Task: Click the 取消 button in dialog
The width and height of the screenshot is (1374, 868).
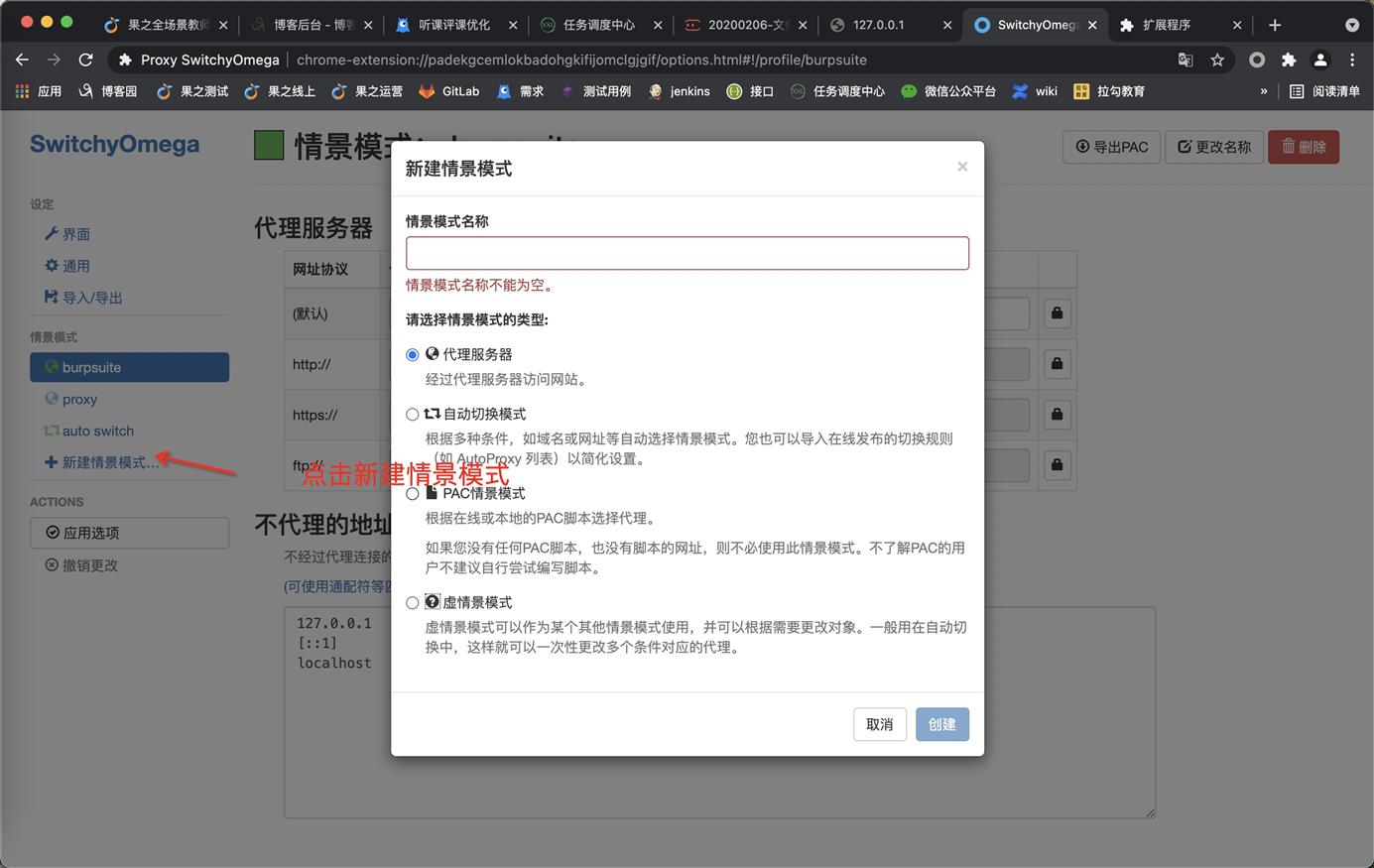Action: click(x=879, y=724)
